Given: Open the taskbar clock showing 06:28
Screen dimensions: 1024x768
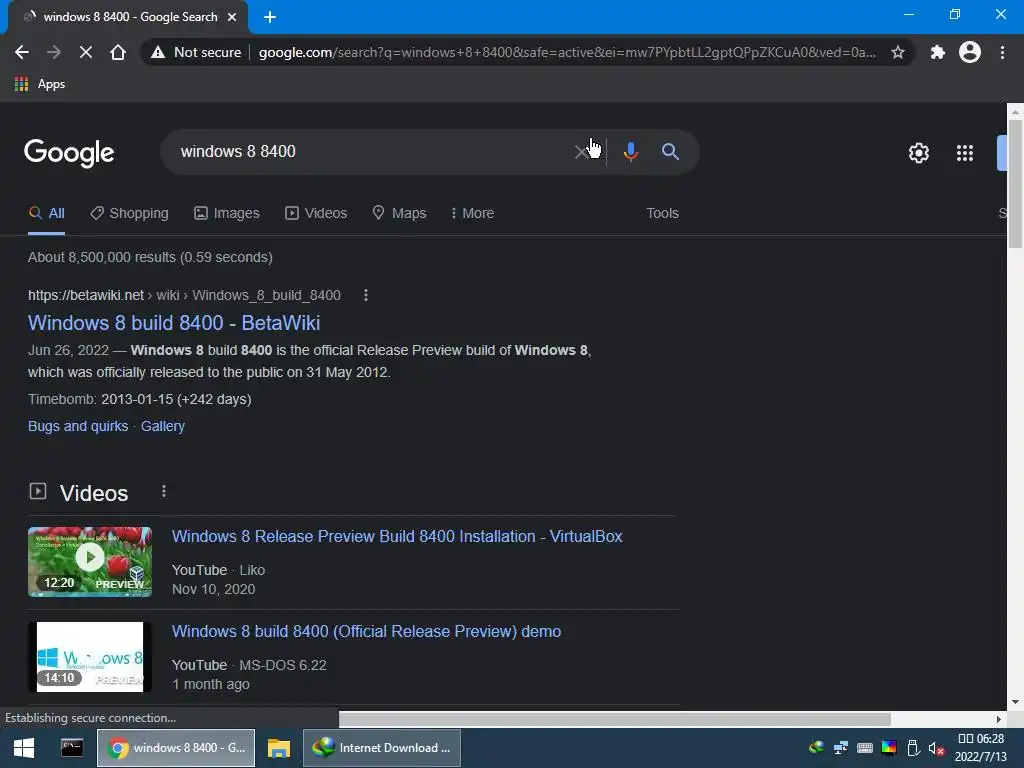Looking at the screenshot, I should 981,748.
